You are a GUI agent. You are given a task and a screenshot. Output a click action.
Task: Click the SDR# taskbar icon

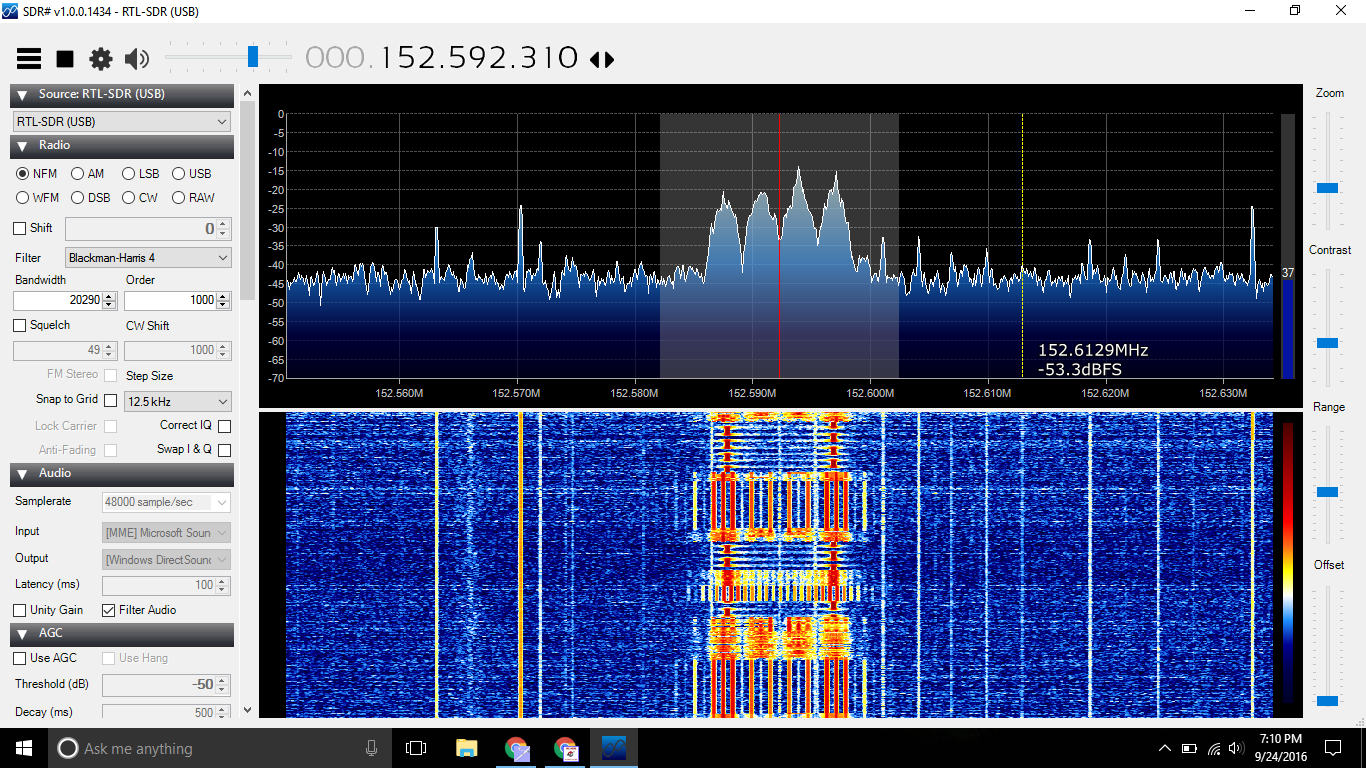pos(613,748)
